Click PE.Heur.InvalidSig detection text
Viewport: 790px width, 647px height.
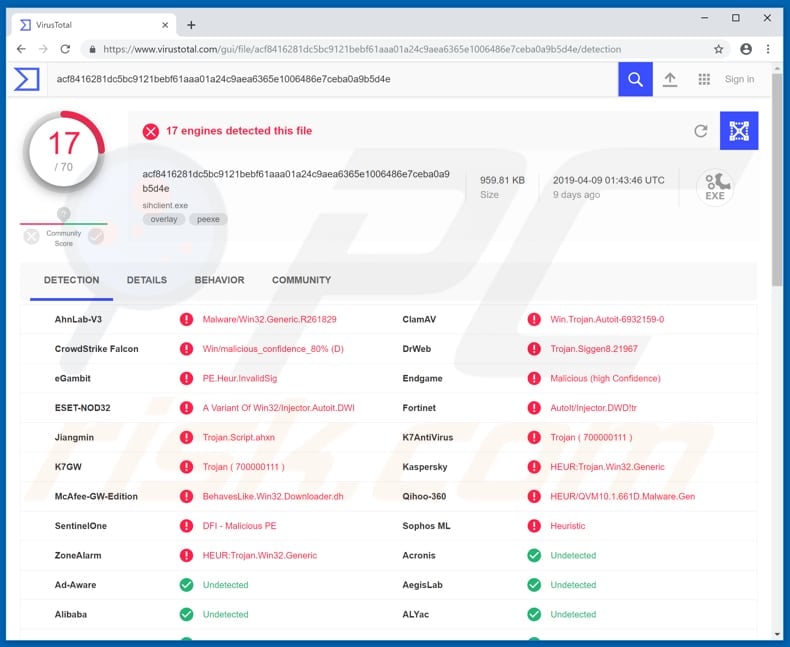coord(240,378)
